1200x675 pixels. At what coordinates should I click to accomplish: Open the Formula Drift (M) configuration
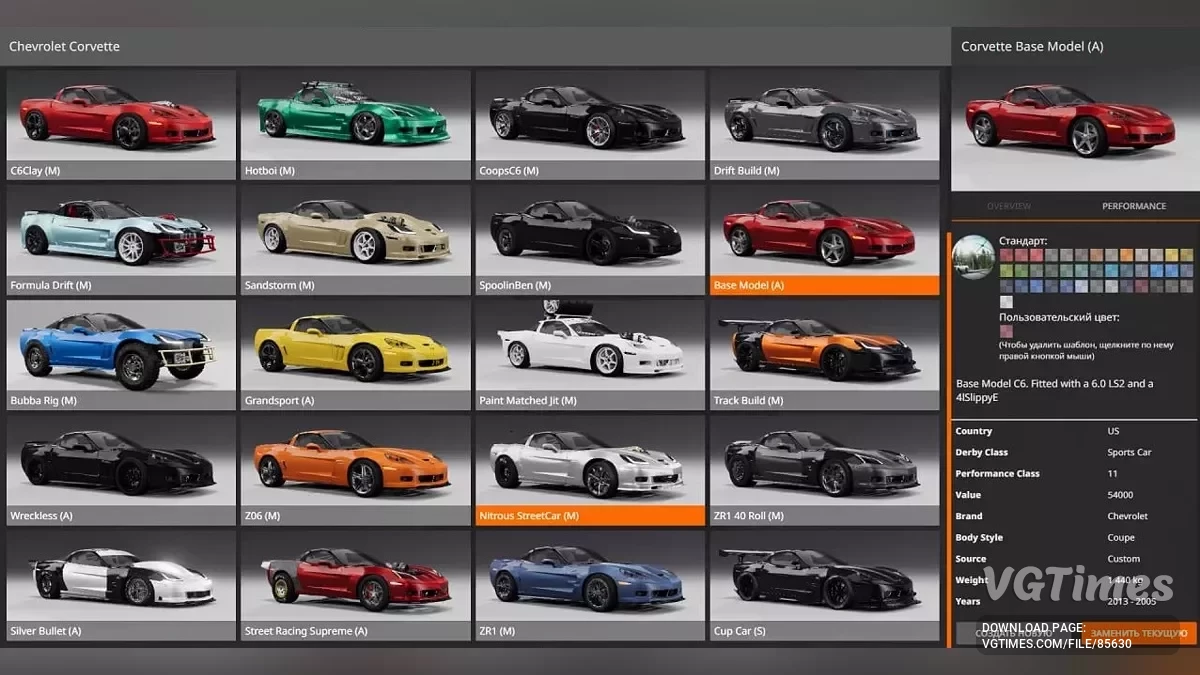point(121,240)
